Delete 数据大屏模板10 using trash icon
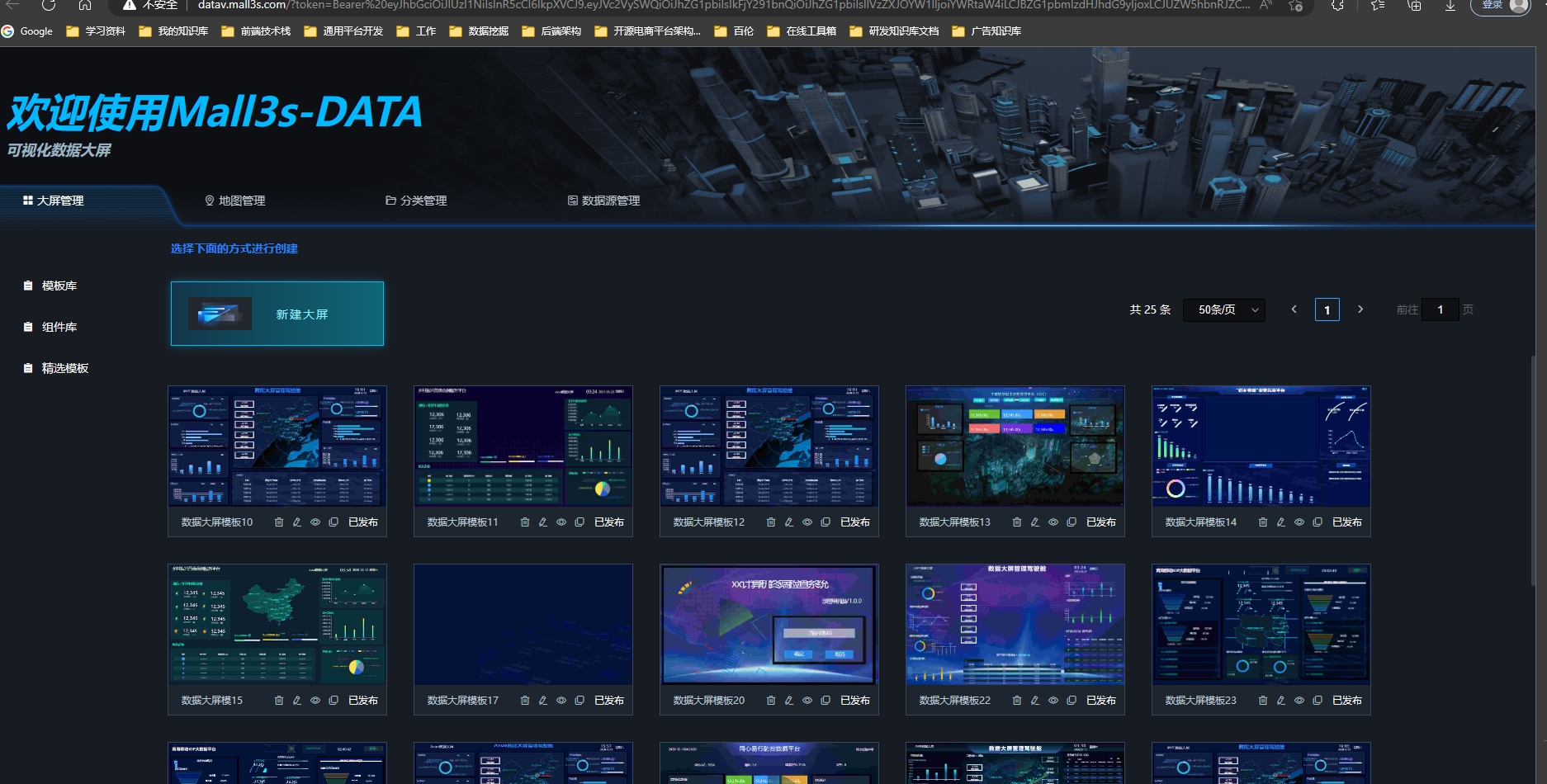Screen dimensions: 1547x784 pos(279,522)
